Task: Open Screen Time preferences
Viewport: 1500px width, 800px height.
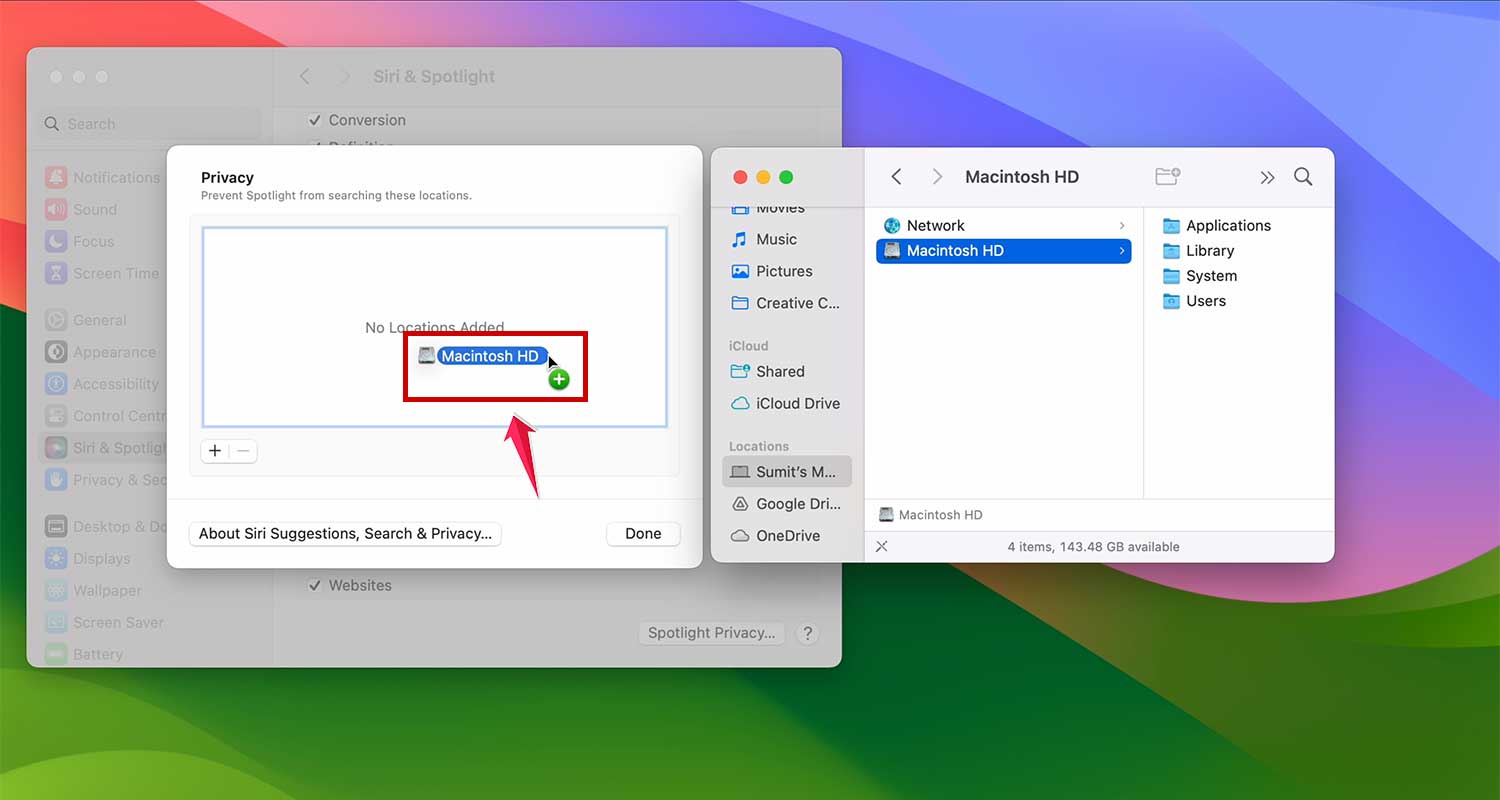Action: [101, 273]
